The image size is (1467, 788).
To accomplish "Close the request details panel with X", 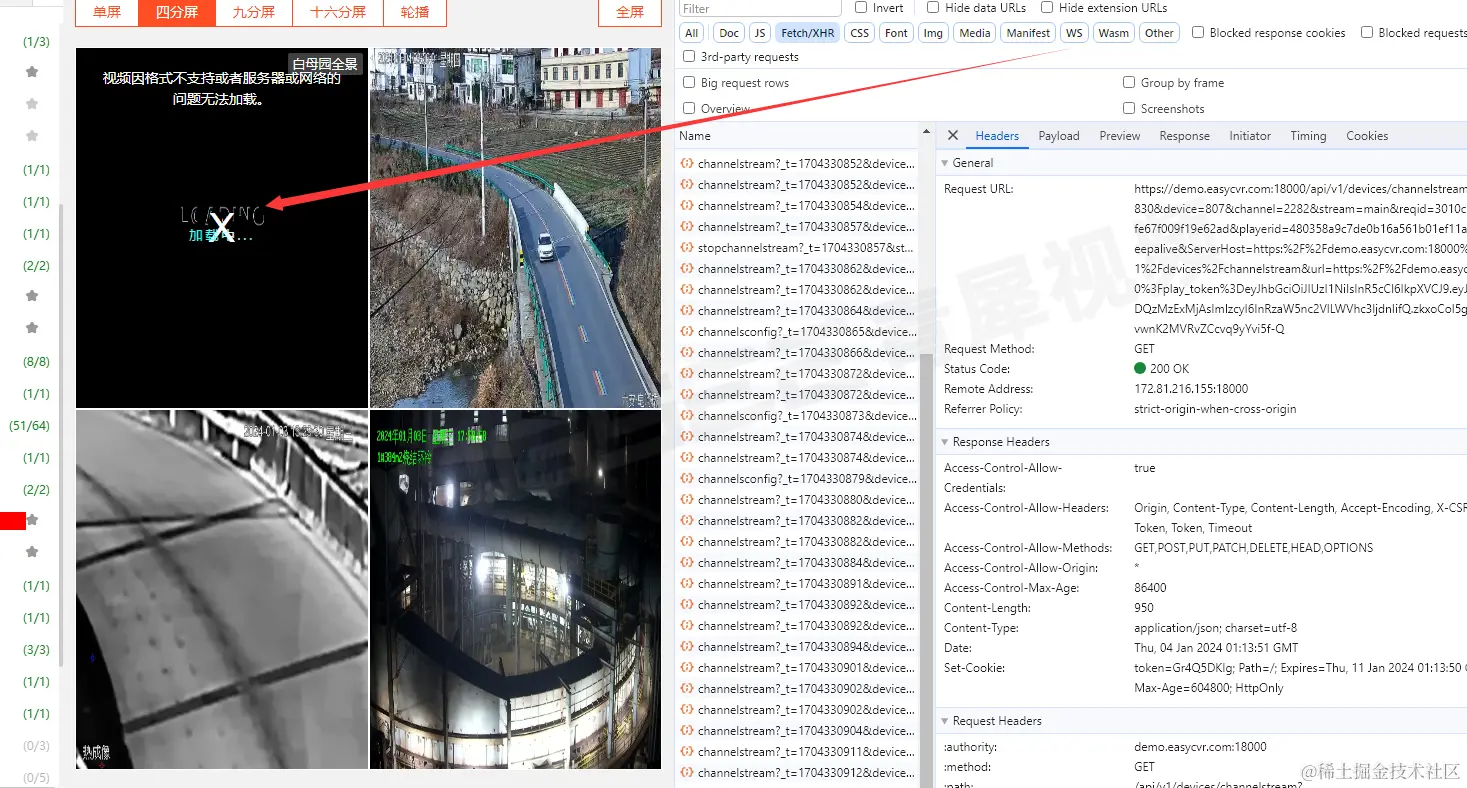I will [953, 136].
